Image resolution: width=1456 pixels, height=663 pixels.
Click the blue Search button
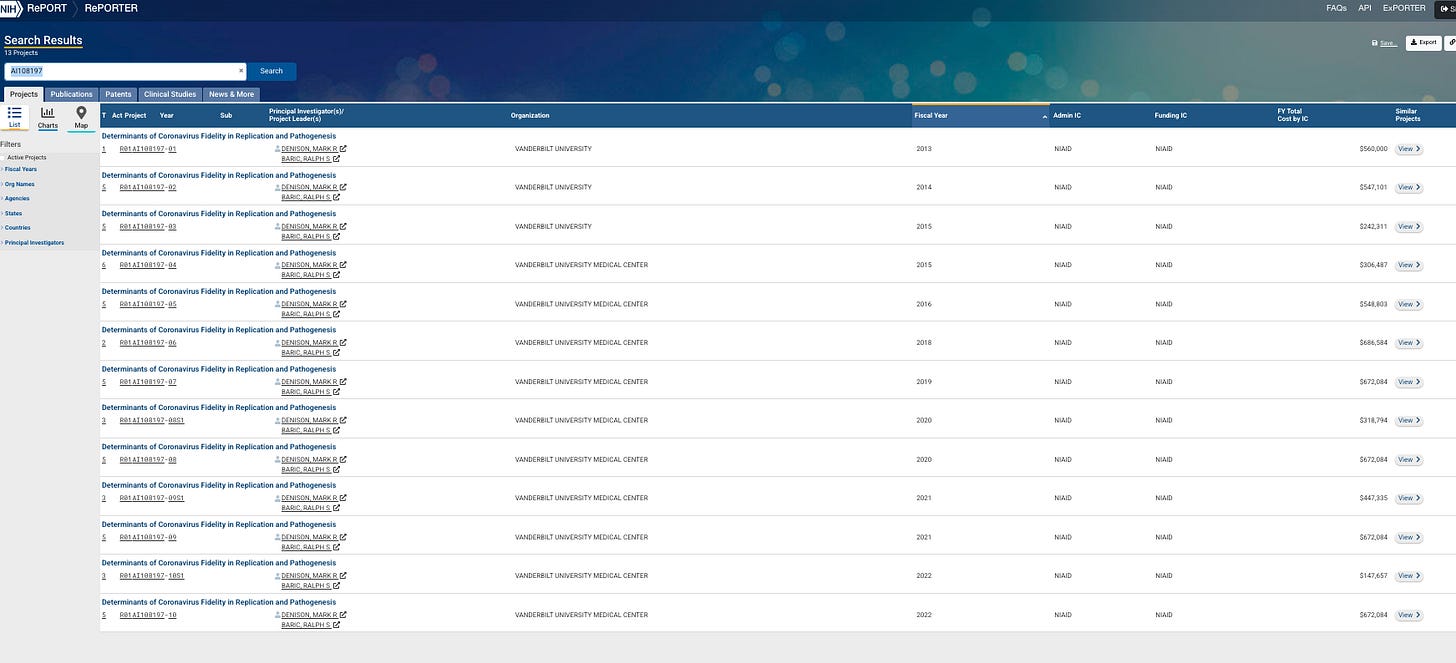[x=271, y=71]
